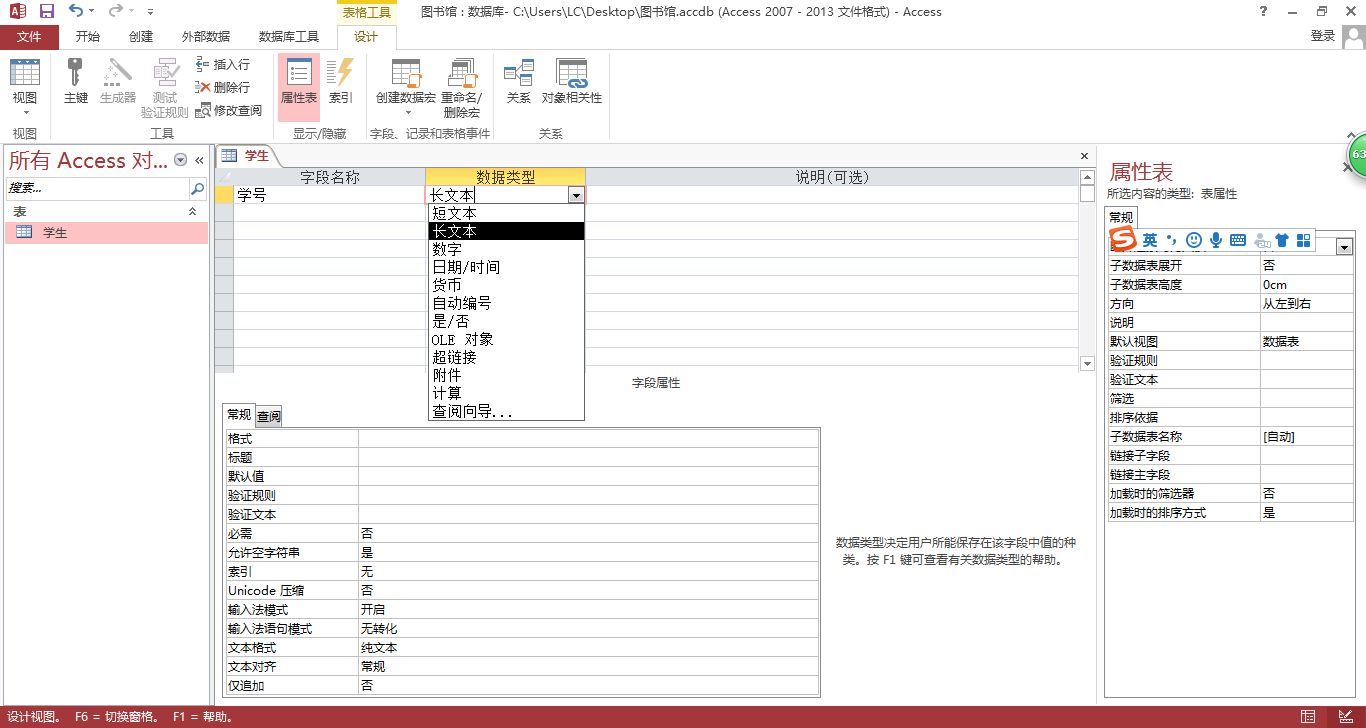
Task: Open the soft keyboard icon on the IME bar
Action: point(1238,240)
